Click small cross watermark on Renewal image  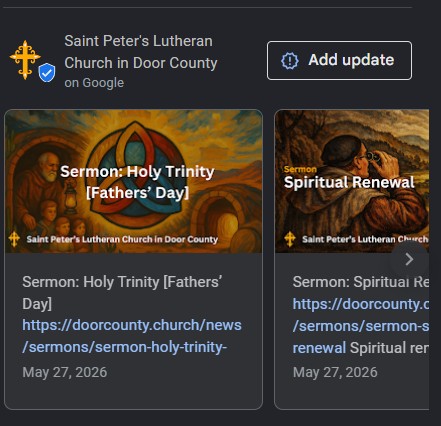point(290,239)
